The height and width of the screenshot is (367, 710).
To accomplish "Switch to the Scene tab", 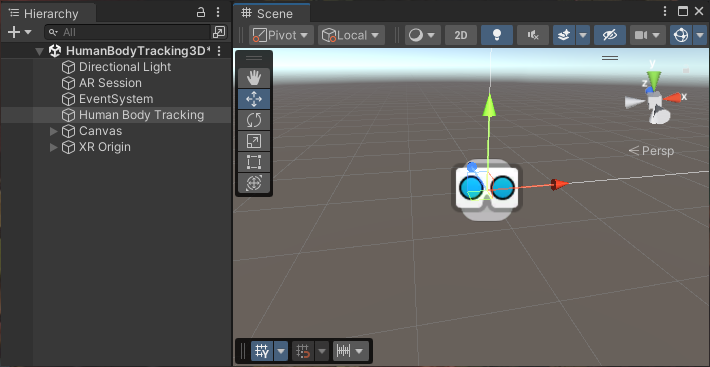I will pos(272,14).
